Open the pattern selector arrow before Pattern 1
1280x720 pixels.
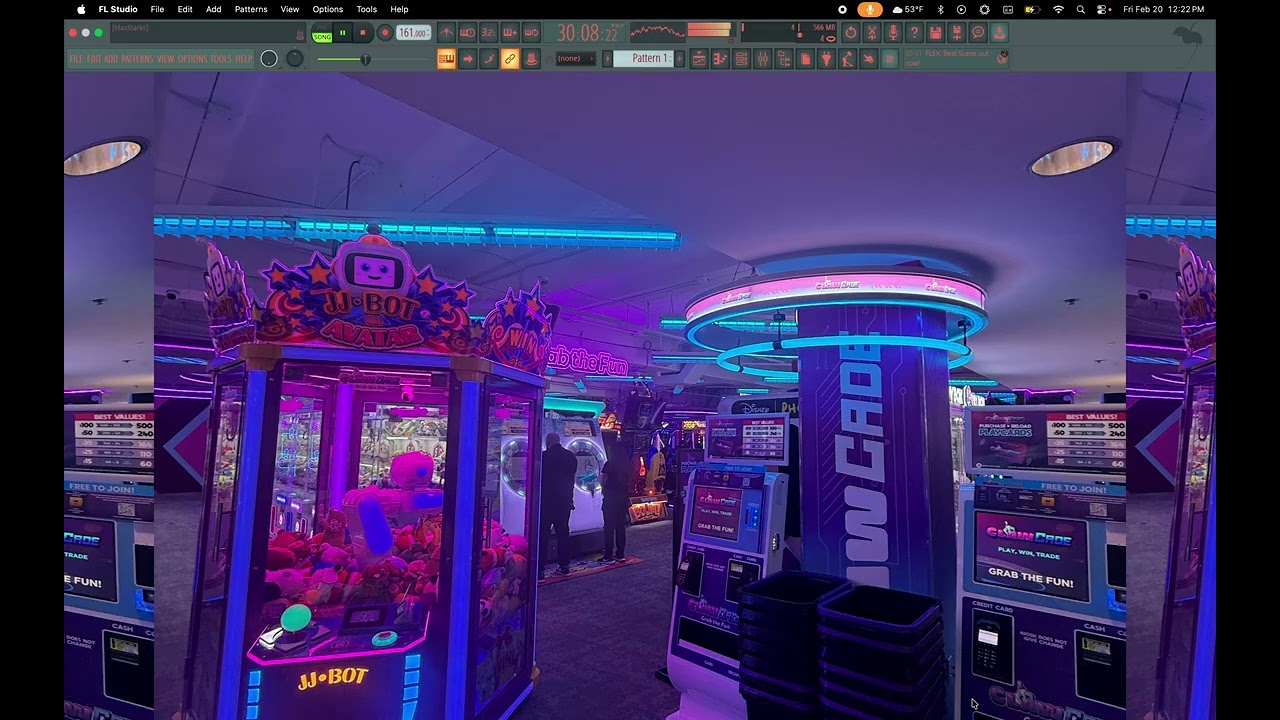pyautogui.click(x=607, y=58)
